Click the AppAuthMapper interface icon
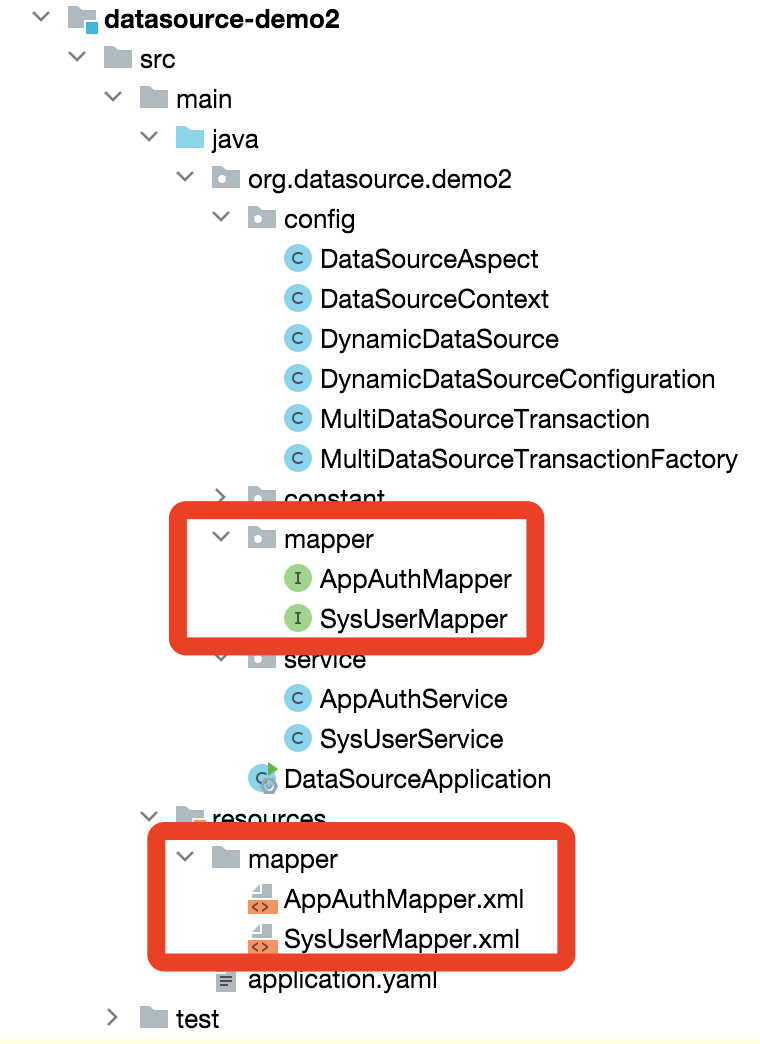 click(298, 579)
